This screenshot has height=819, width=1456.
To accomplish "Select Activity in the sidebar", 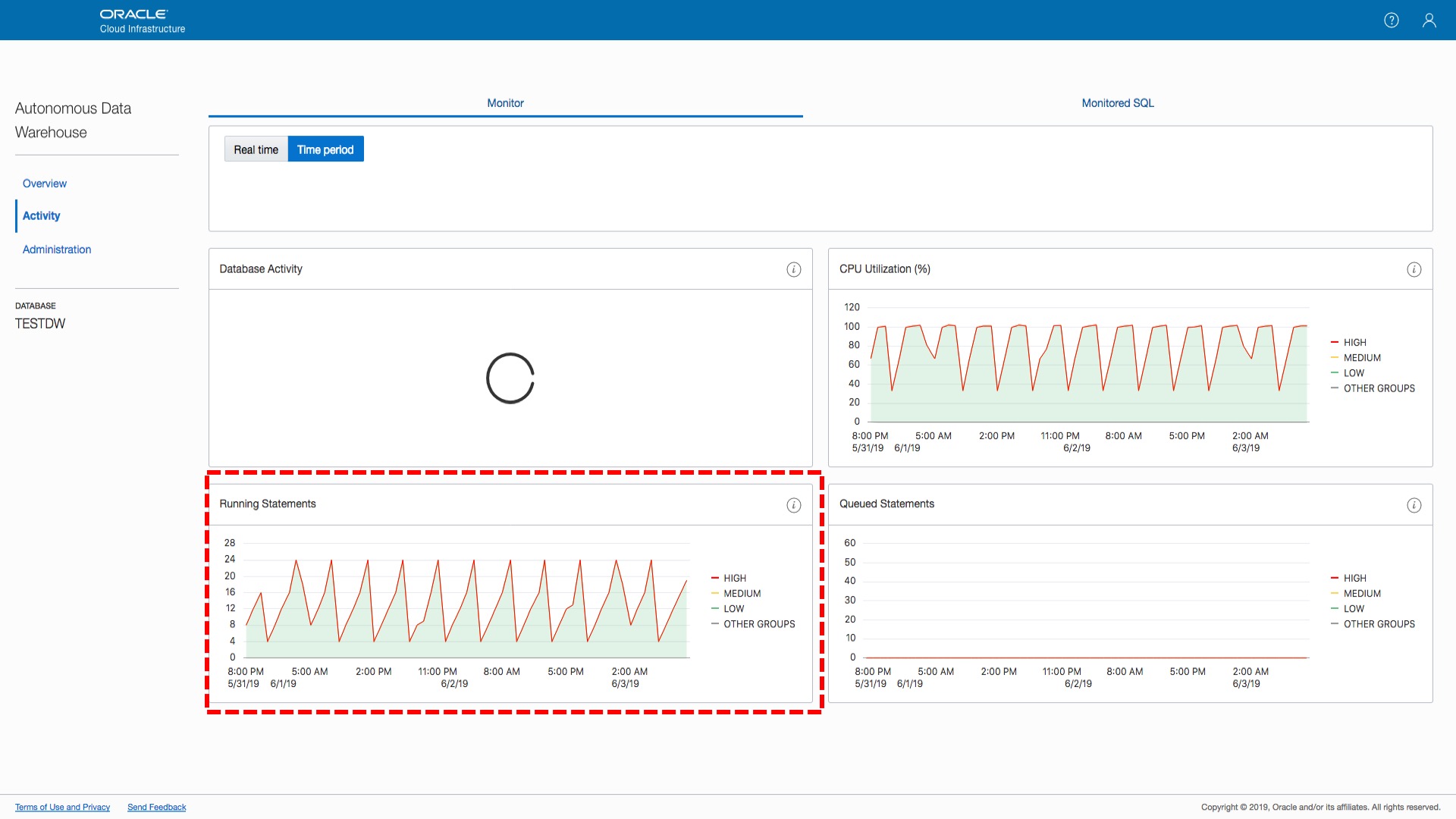I will [x=41, y=216].
